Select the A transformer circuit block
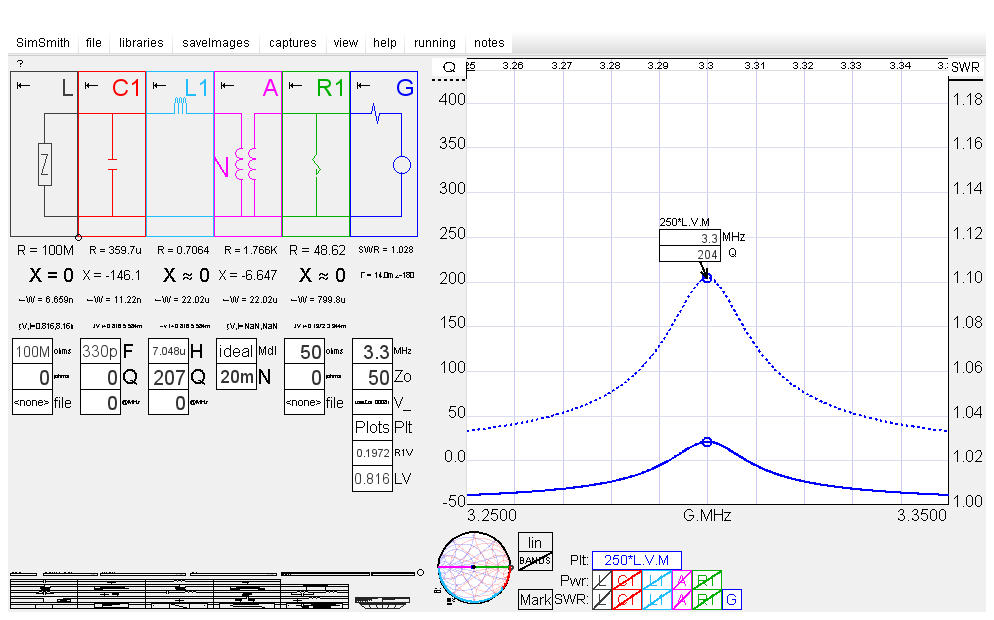 [x=248, y=154]
